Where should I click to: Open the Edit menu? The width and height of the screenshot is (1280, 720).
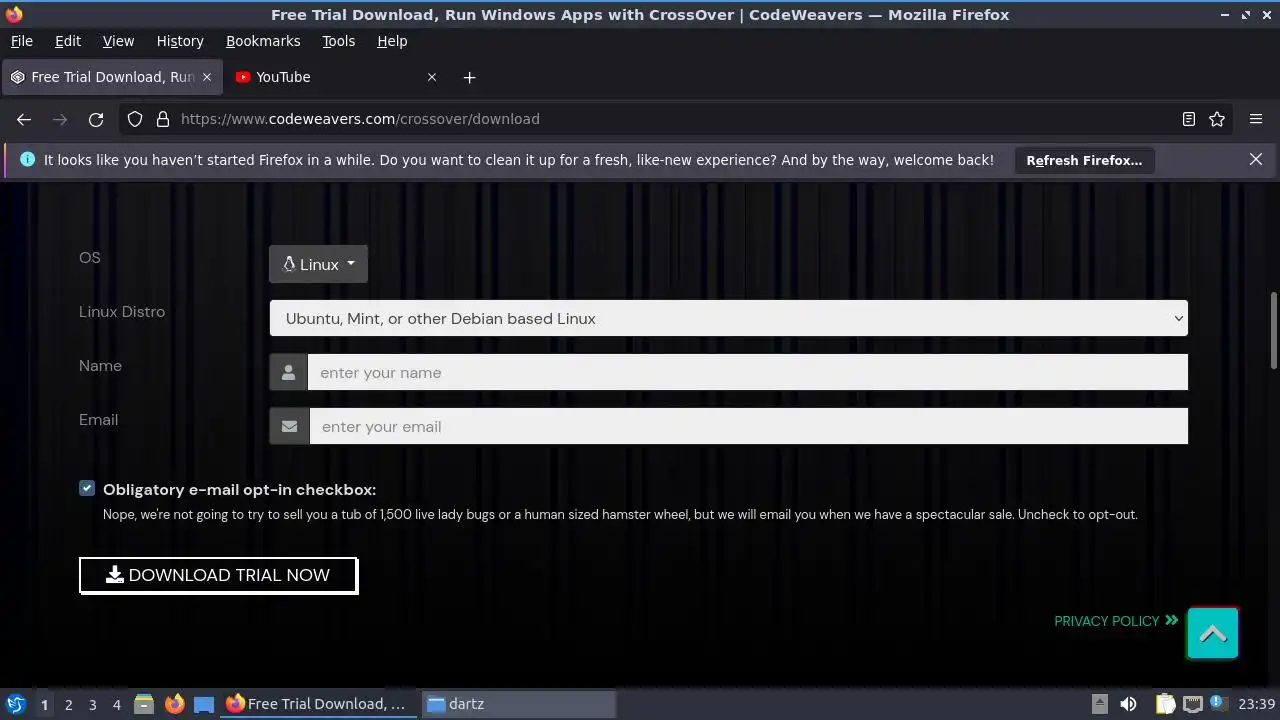click(68, 41)
